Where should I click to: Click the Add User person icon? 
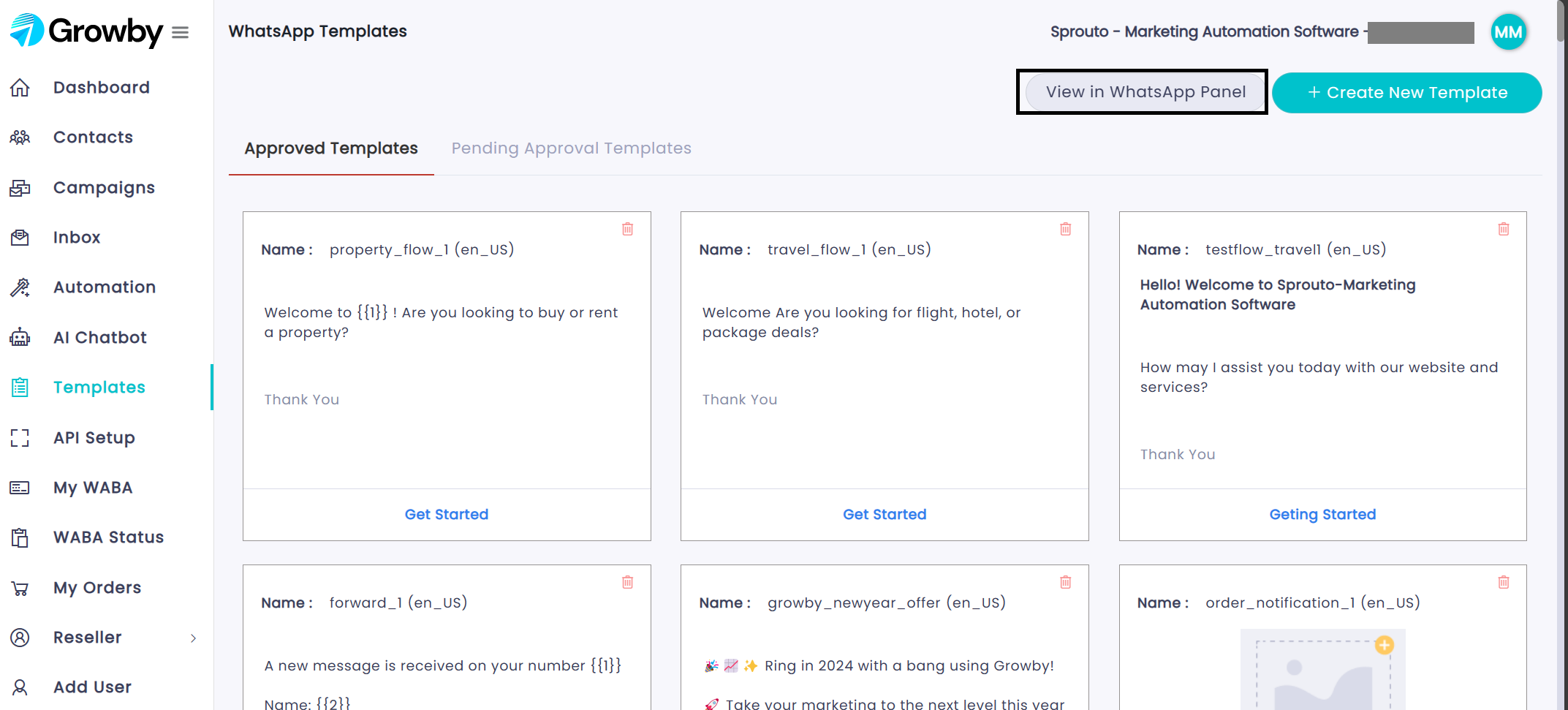point(20,687)
